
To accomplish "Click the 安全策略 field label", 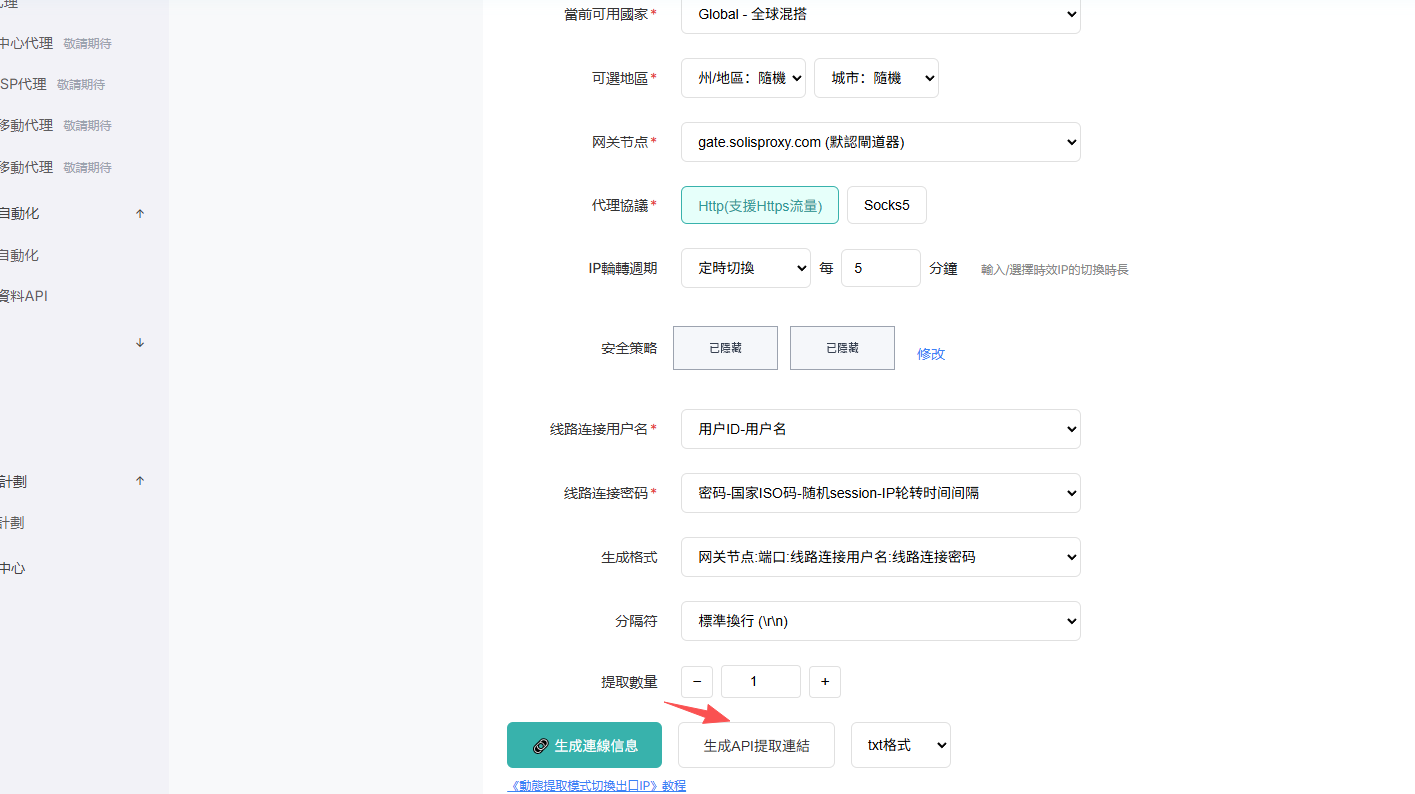I will [x=629, y=348].
